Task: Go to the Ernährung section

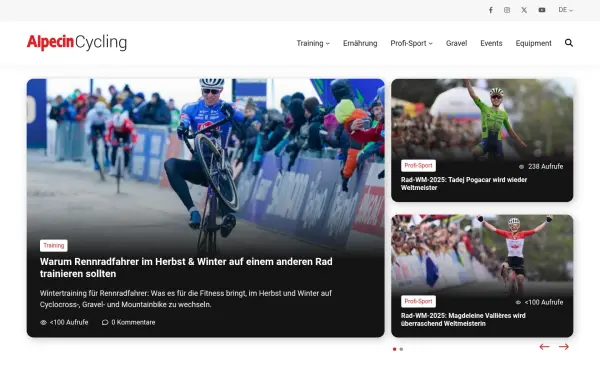Action: pyautogui.click(x=360, y=43)
